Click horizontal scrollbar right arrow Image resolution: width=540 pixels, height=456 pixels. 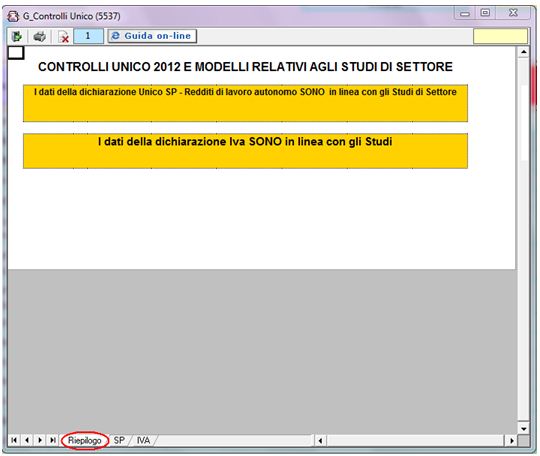(x=511, y=441)
